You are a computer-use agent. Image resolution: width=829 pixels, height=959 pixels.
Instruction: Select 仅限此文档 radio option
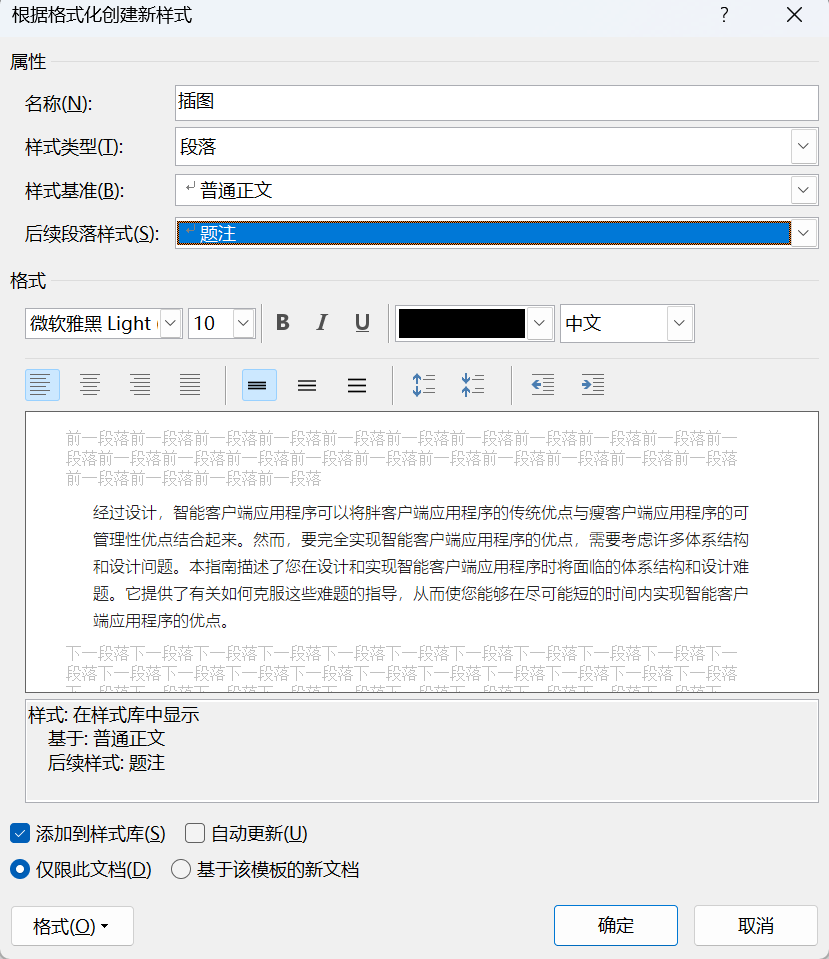click(20, 869)
